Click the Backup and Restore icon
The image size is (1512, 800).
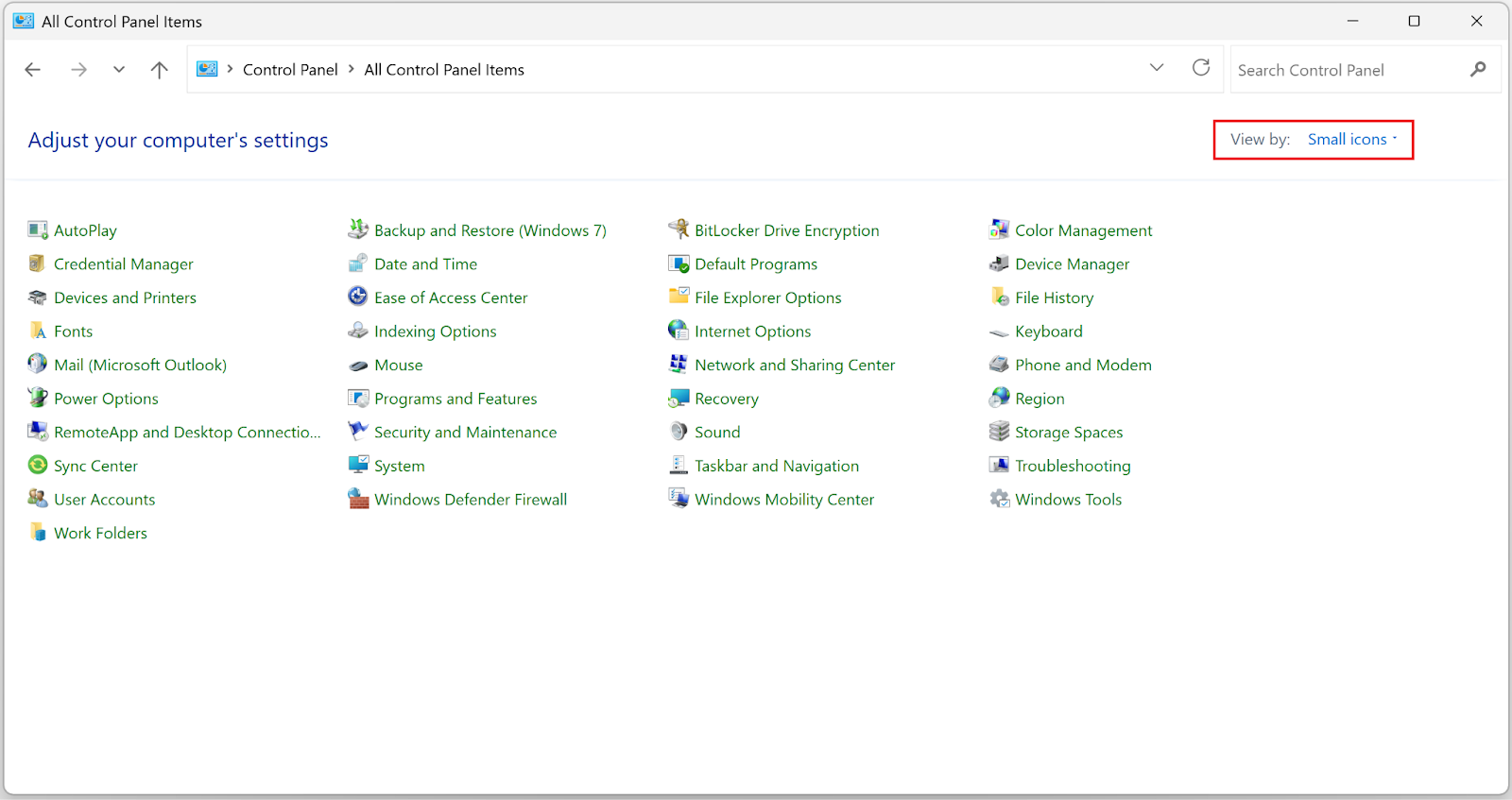358,230
